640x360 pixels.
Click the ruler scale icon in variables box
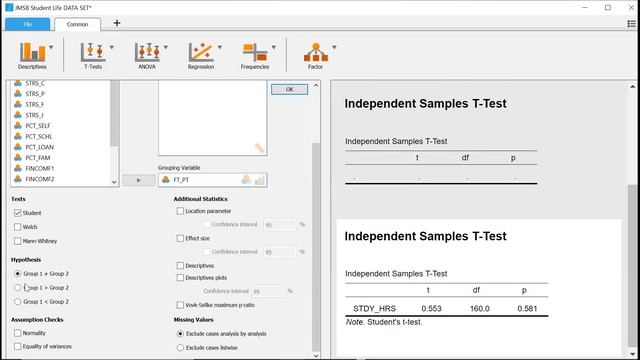(x=259, y=148)
